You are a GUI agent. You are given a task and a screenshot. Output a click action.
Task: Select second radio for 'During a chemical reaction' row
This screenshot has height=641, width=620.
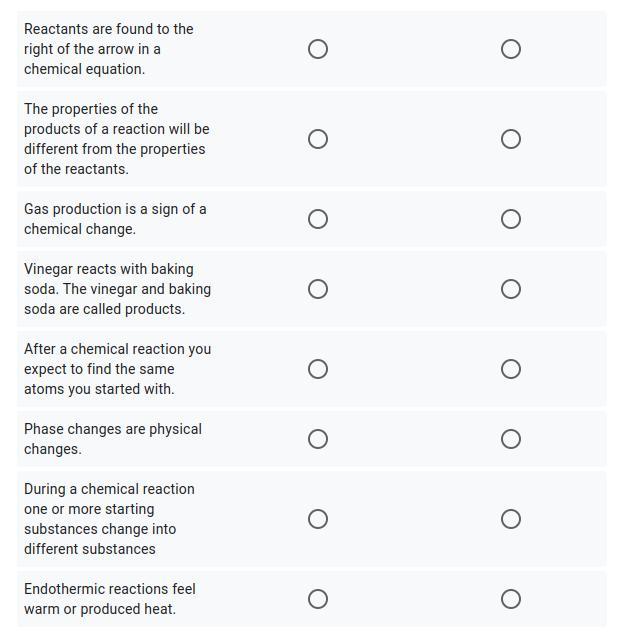[x=510, y=519]
